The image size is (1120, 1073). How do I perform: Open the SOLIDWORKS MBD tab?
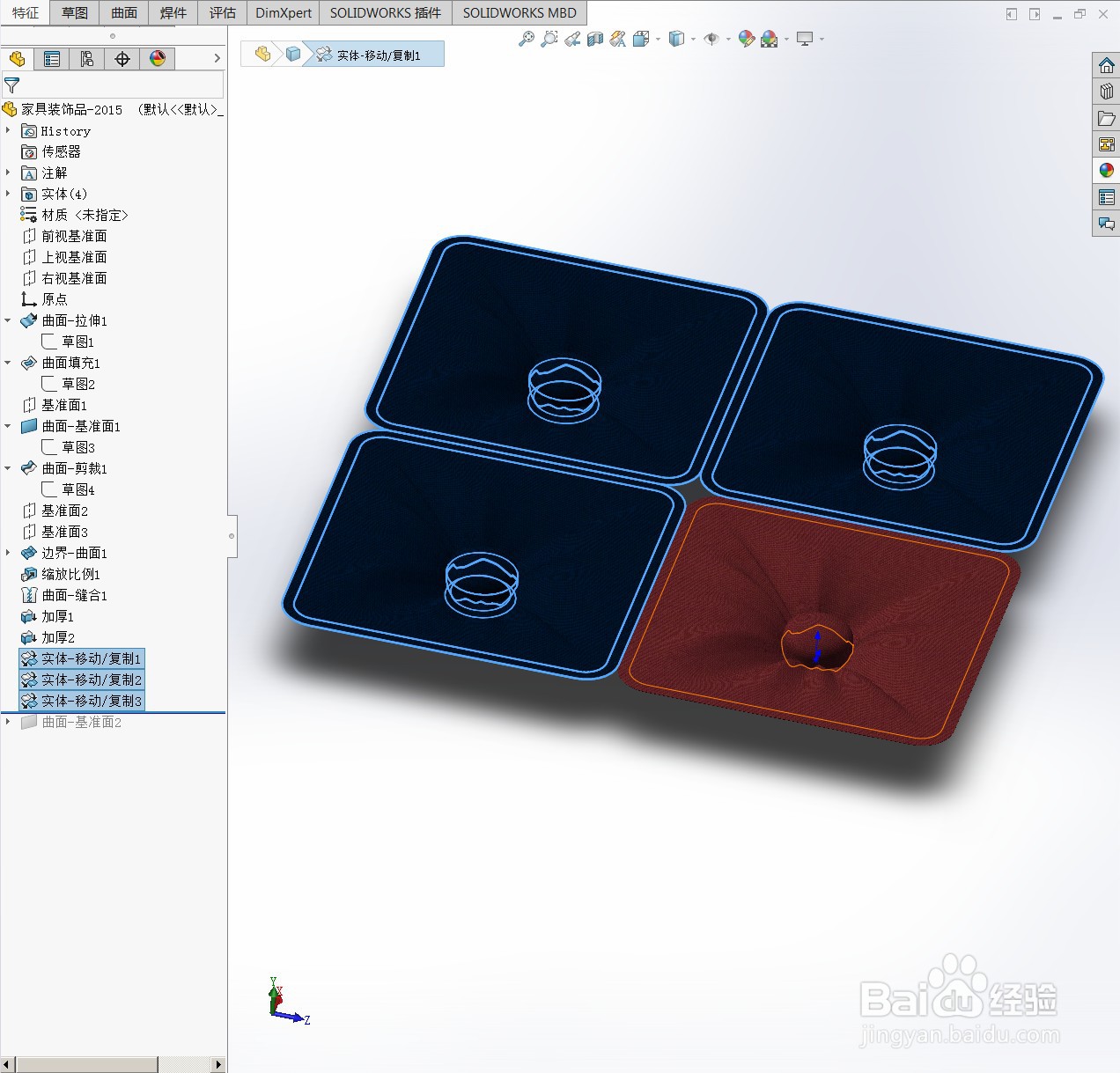pos(519,12)
